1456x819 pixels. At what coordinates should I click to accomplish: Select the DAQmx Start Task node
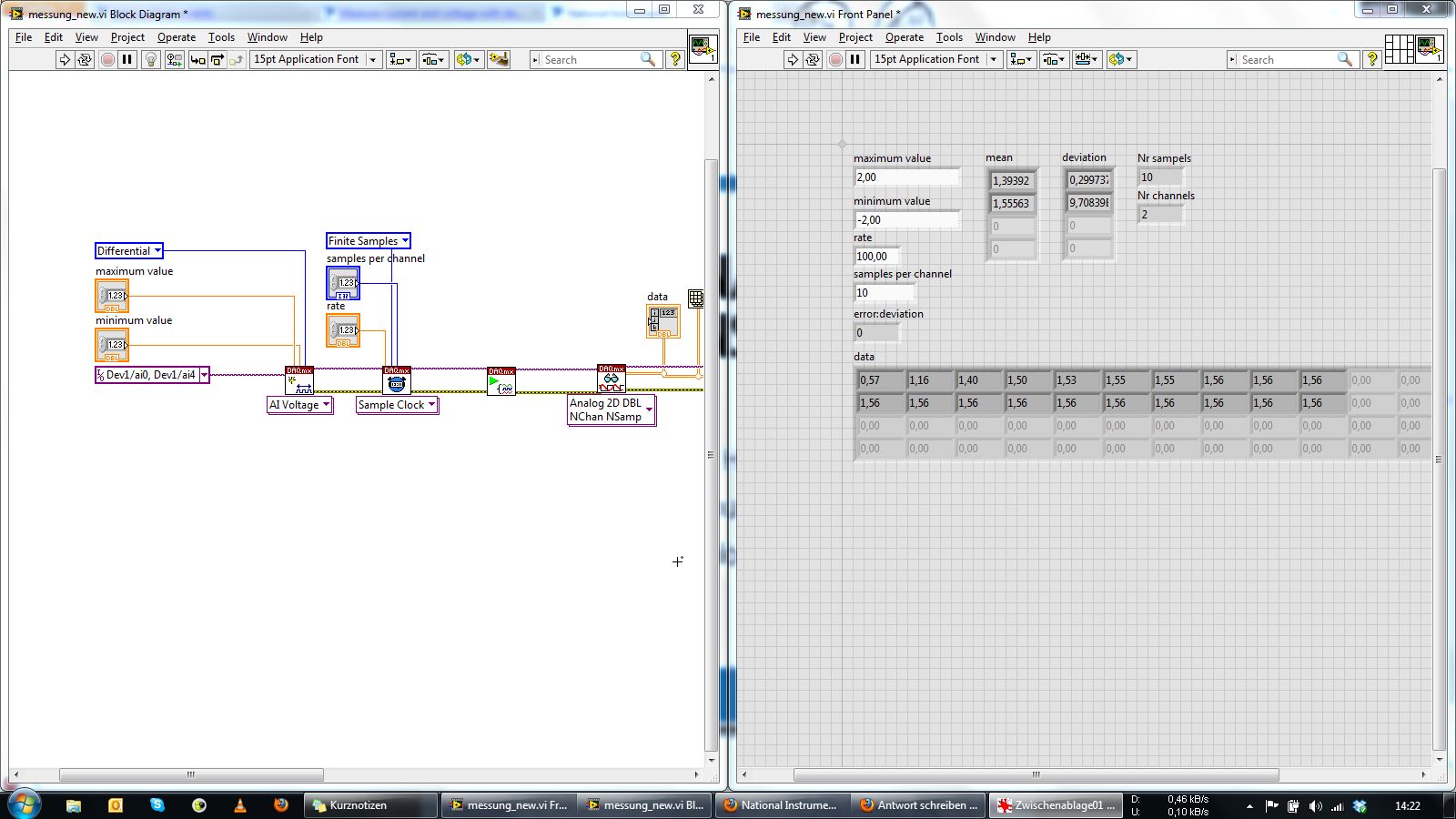[x=501, y=380]
